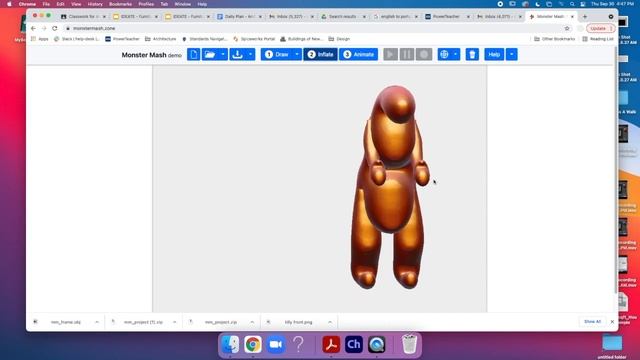Open the History menu in menu bar
This screenshot has width=640, height=360.
[95, 4]
